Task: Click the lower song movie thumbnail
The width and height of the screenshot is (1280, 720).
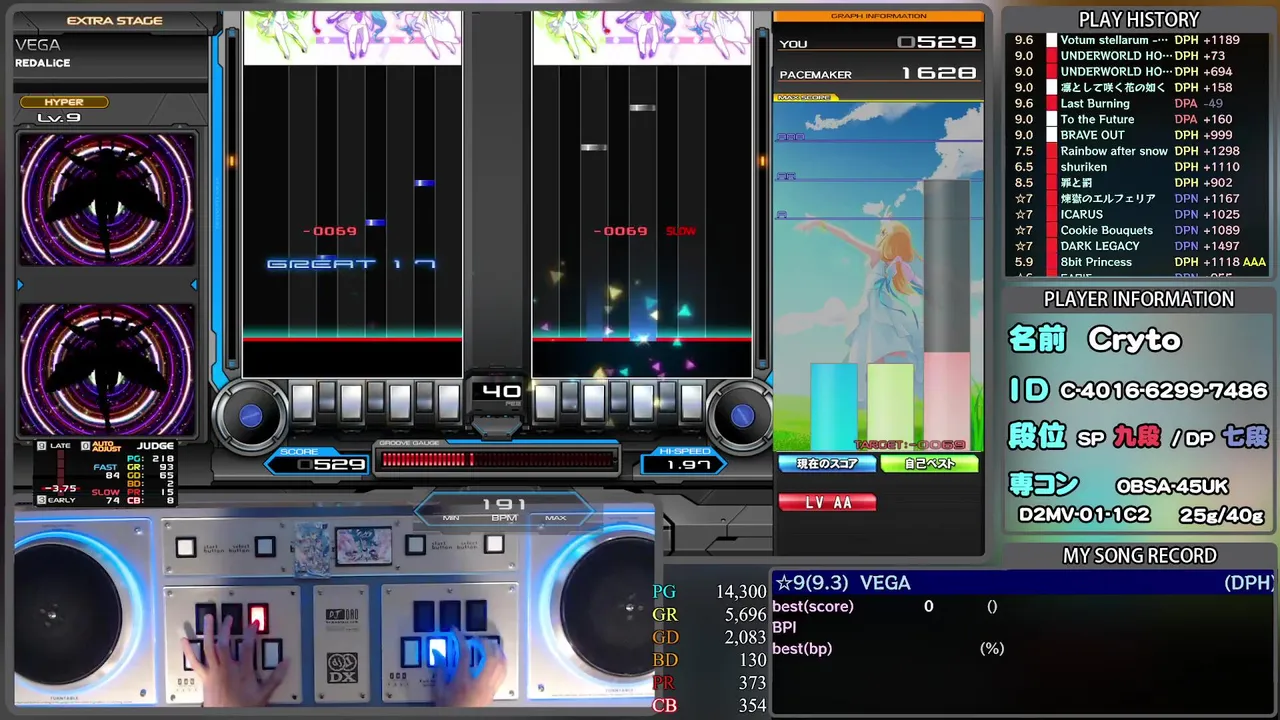Action: click(107, 370)
